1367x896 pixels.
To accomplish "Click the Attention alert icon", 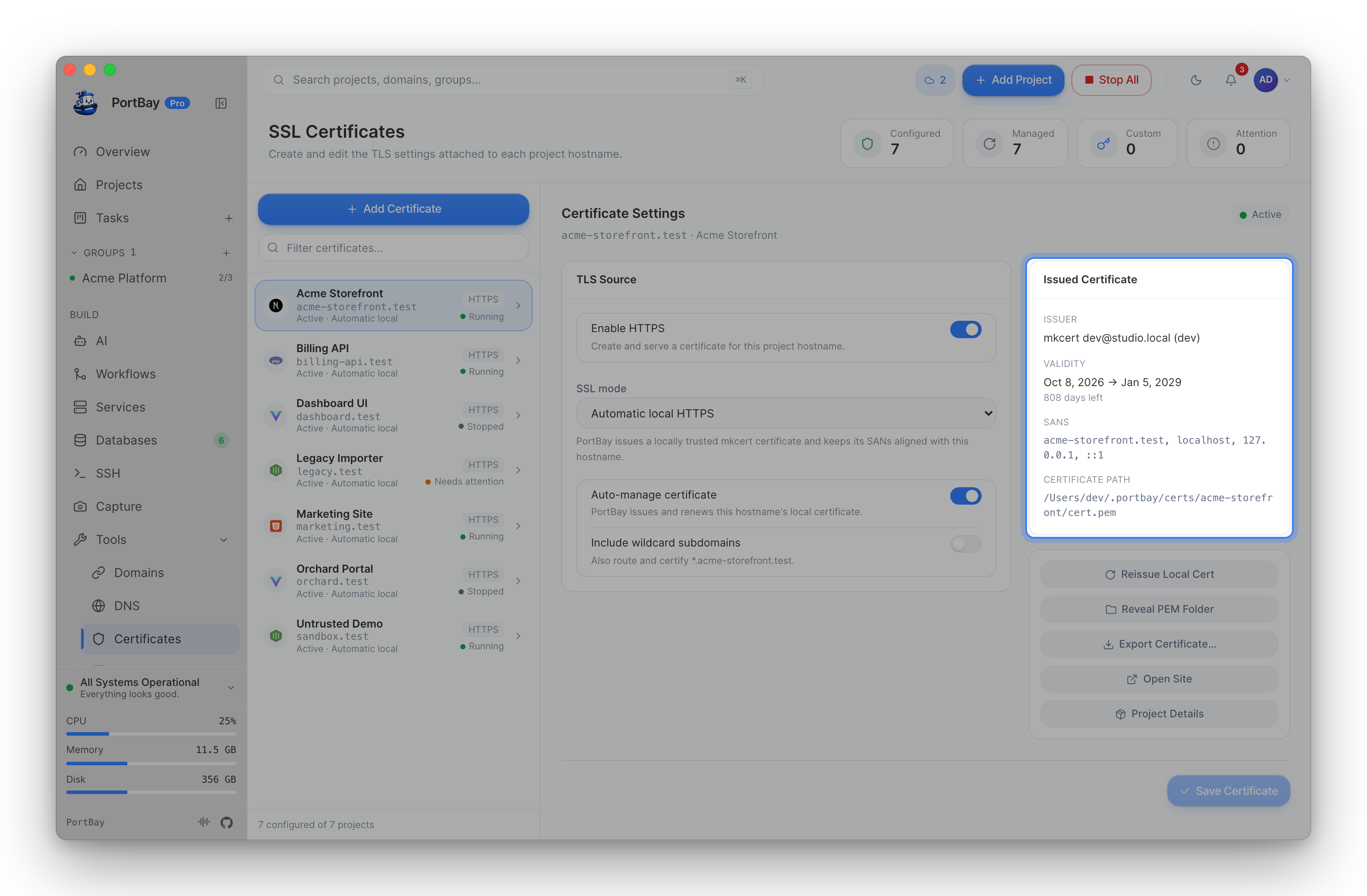I will pyautogui.click(x=1213, y=143).
